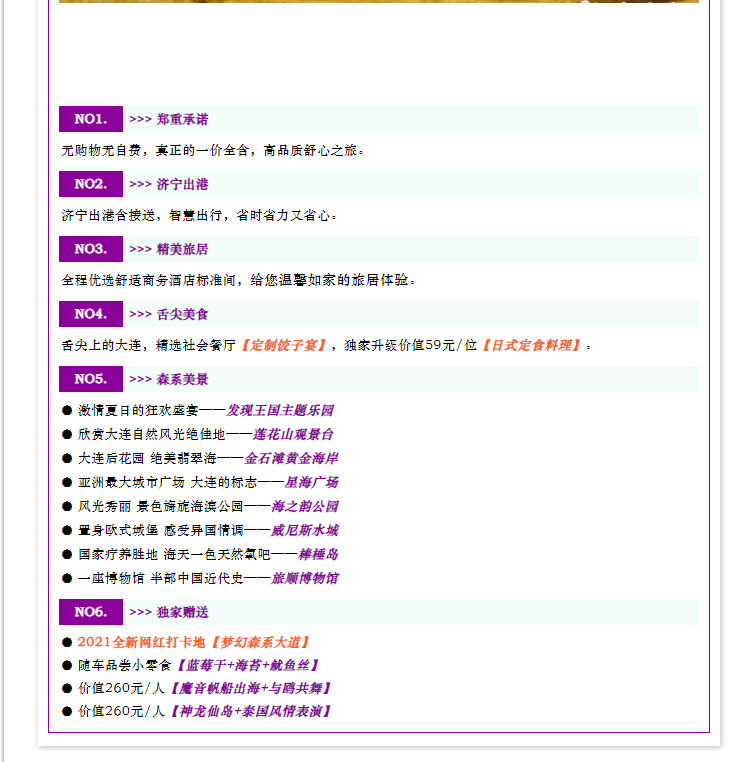Click purple text 【蓝莓干+海苔+鱿鱼丝】
Viewport: 752px width, 762px height.
247,665
